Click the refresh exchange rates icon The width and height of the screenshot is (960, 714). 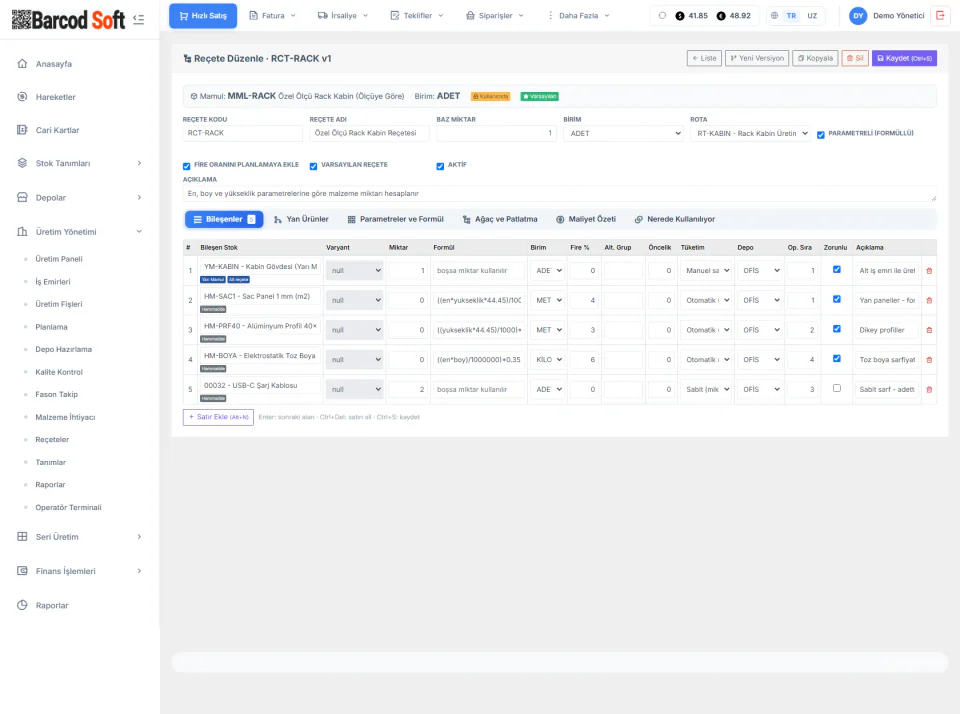662,16
